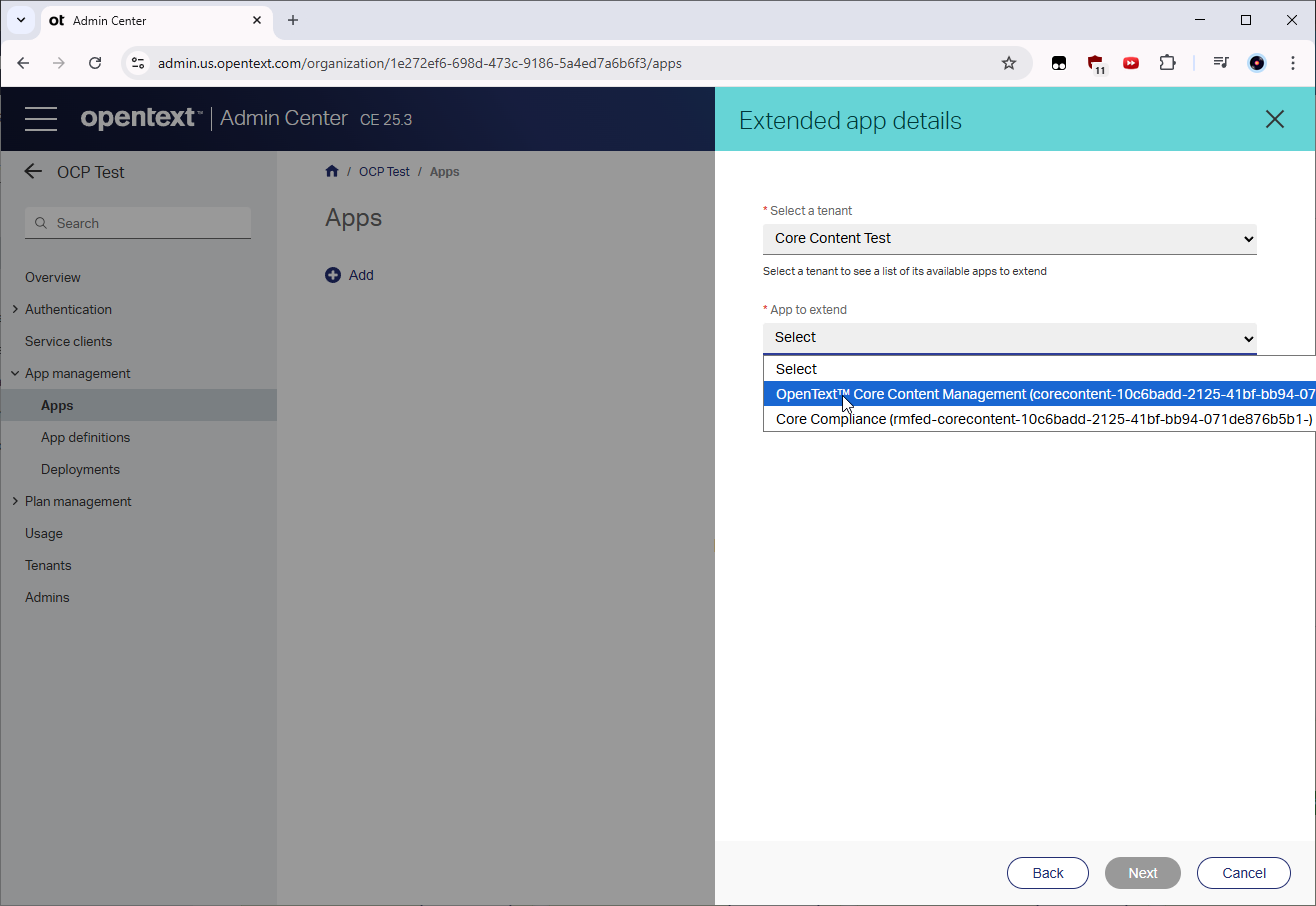This screenshot has height=906, width=1316.
Task: Open the Select a tenant dropdown
Action: pyautogui.click(x=1009, y=238)
